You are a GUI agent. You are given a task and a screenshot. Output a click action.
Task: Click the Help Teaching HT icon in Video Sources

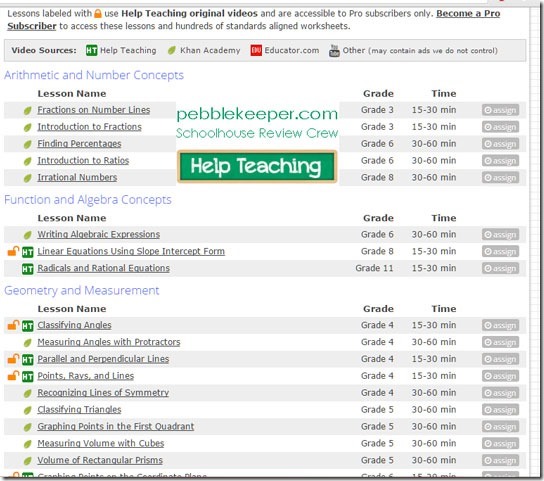pyautogui.click(x=92, y=51)
